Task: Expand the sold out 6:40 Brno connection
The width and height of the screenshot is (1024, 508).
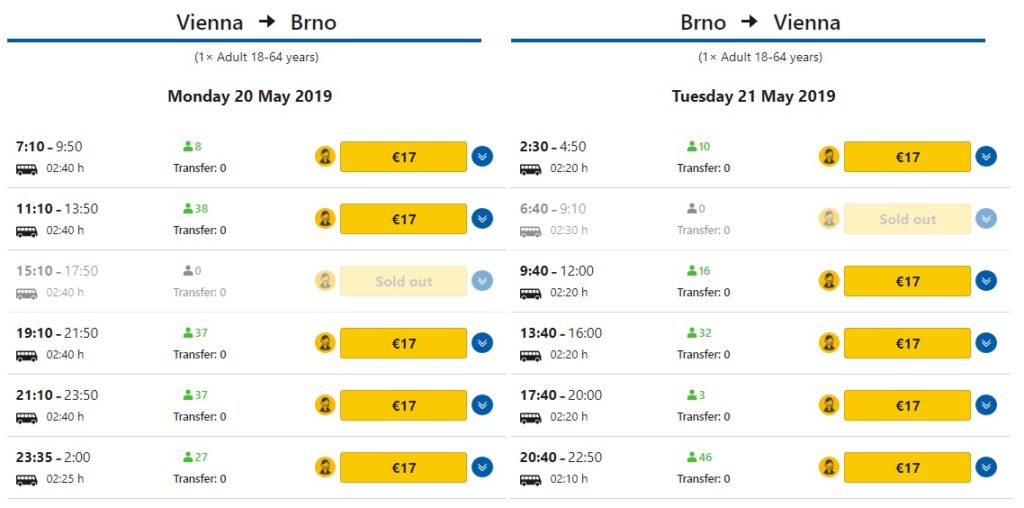Action: click(986, 218)
